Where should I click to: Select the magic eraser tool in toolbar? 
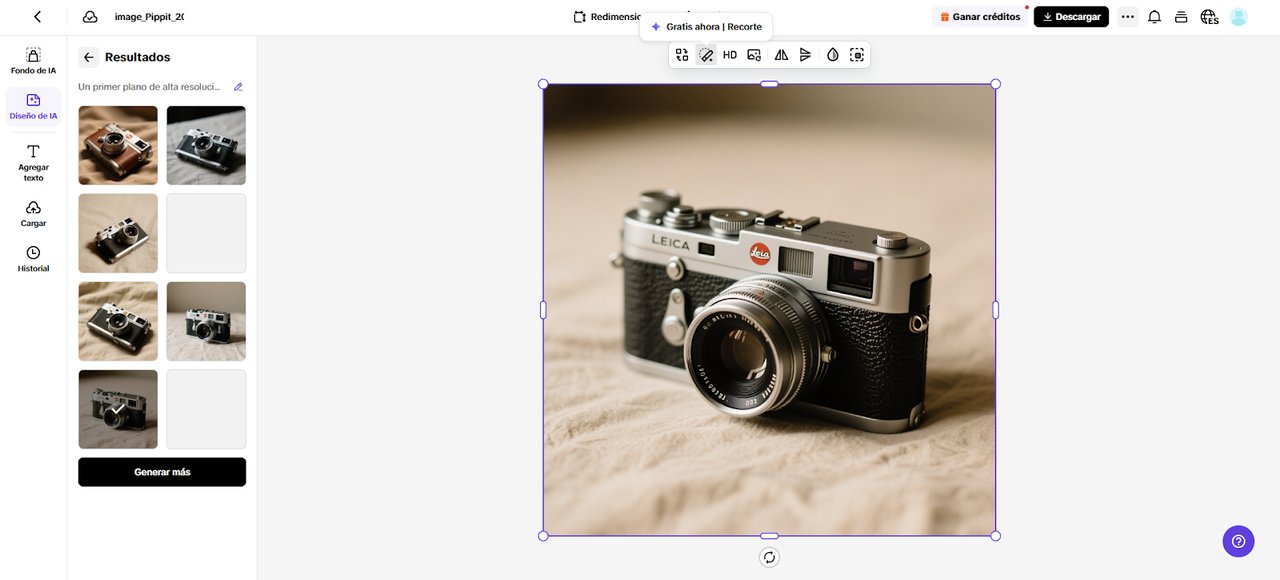point(706,55)
